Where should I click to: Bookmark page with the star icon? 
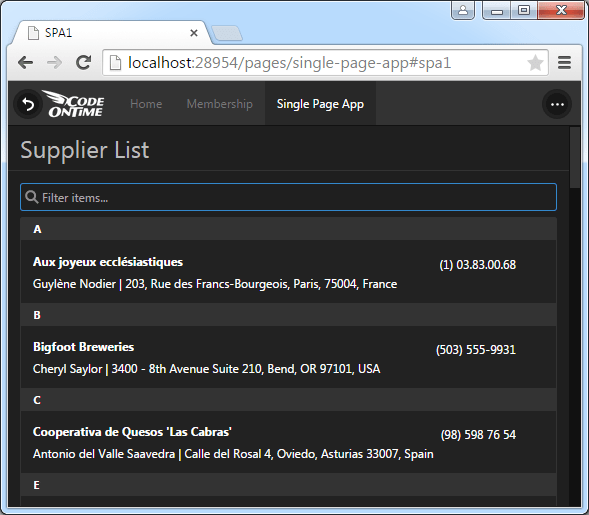tap(535, 63)
